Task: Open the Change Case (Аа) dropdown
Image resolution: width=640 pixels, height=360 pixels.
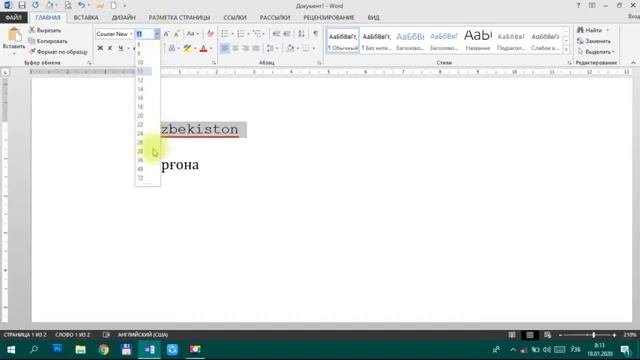Action: tap(193, 34)
